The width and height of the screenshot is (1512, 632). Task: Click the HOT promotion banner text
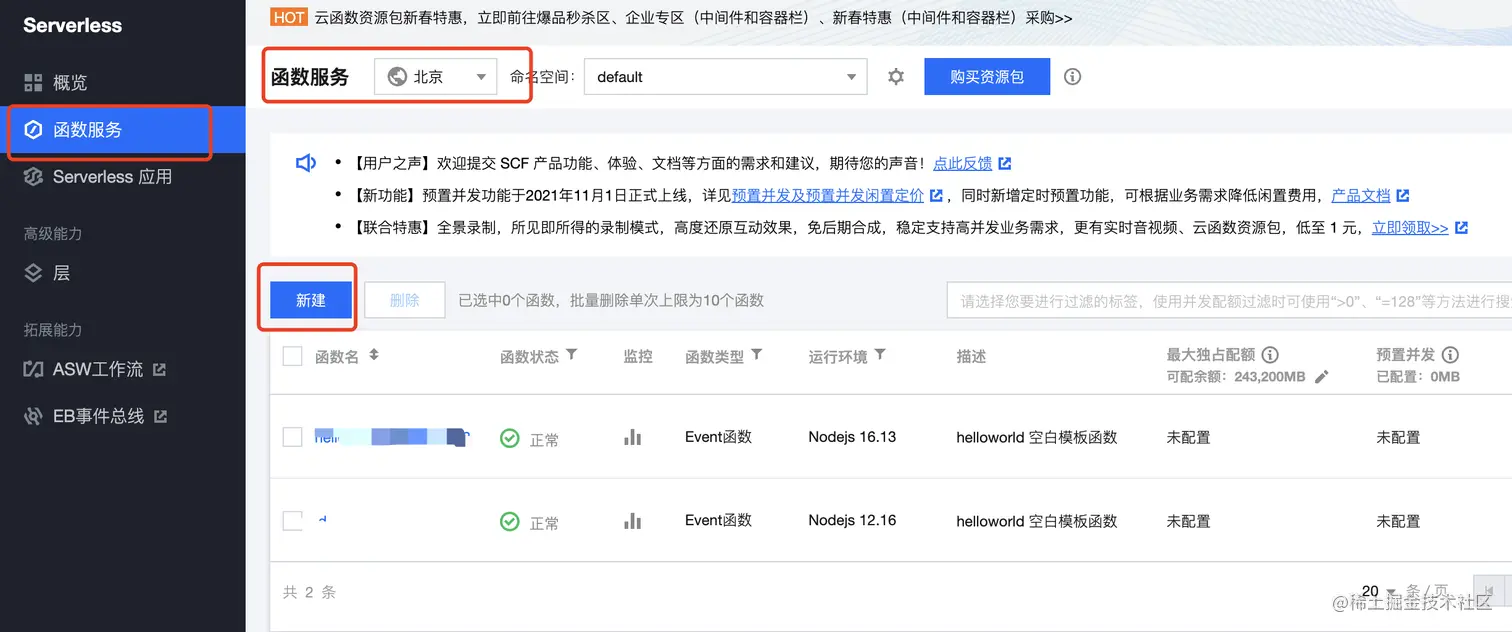pyautogui.click(x=693, y=17)
